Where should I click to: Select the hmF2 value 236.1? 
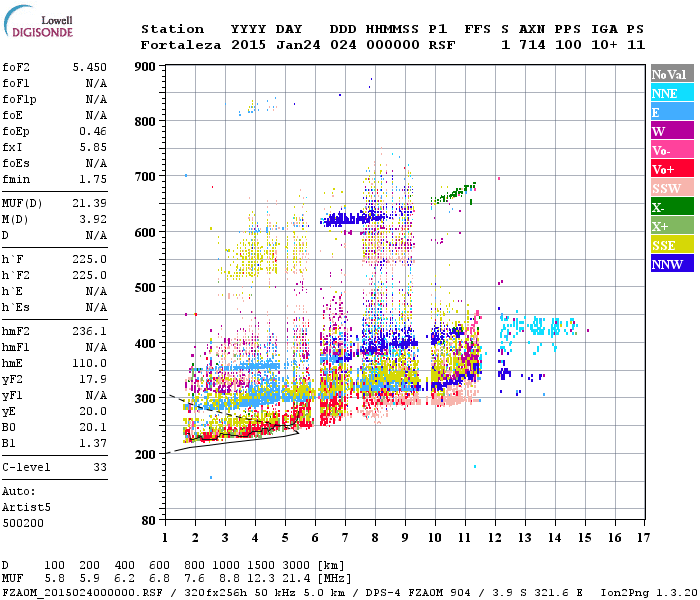tap(90, 331)
